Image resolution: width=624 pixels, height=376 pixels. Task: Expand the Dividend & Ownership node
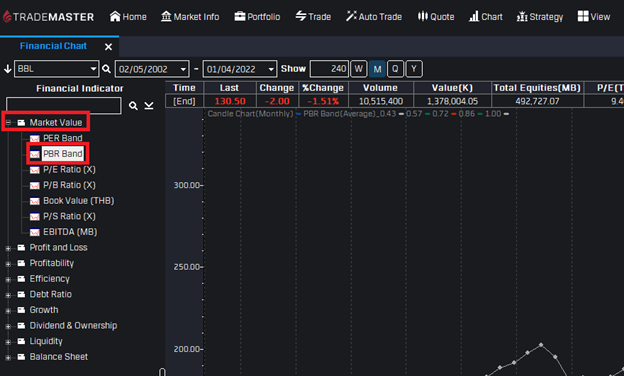coord(8,326)
